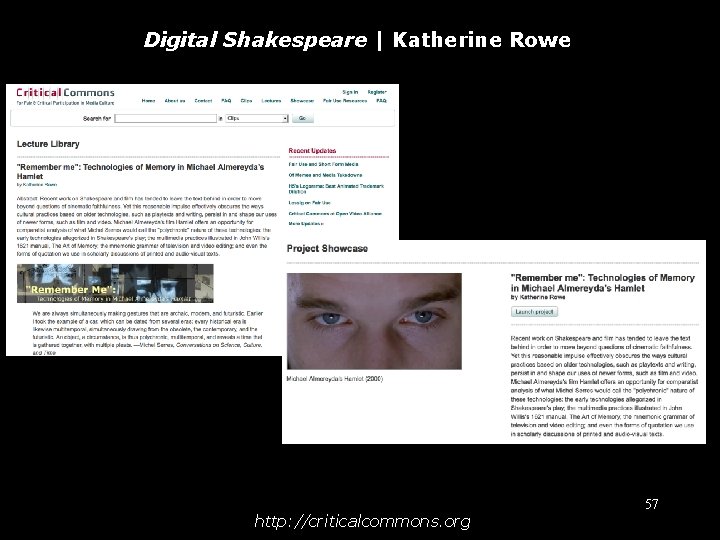Click caption "Michael Almereyda's Hamlet (2000)"
This screenshot has width=720, height=540.
pyautogui.click(x=335, y=379)
